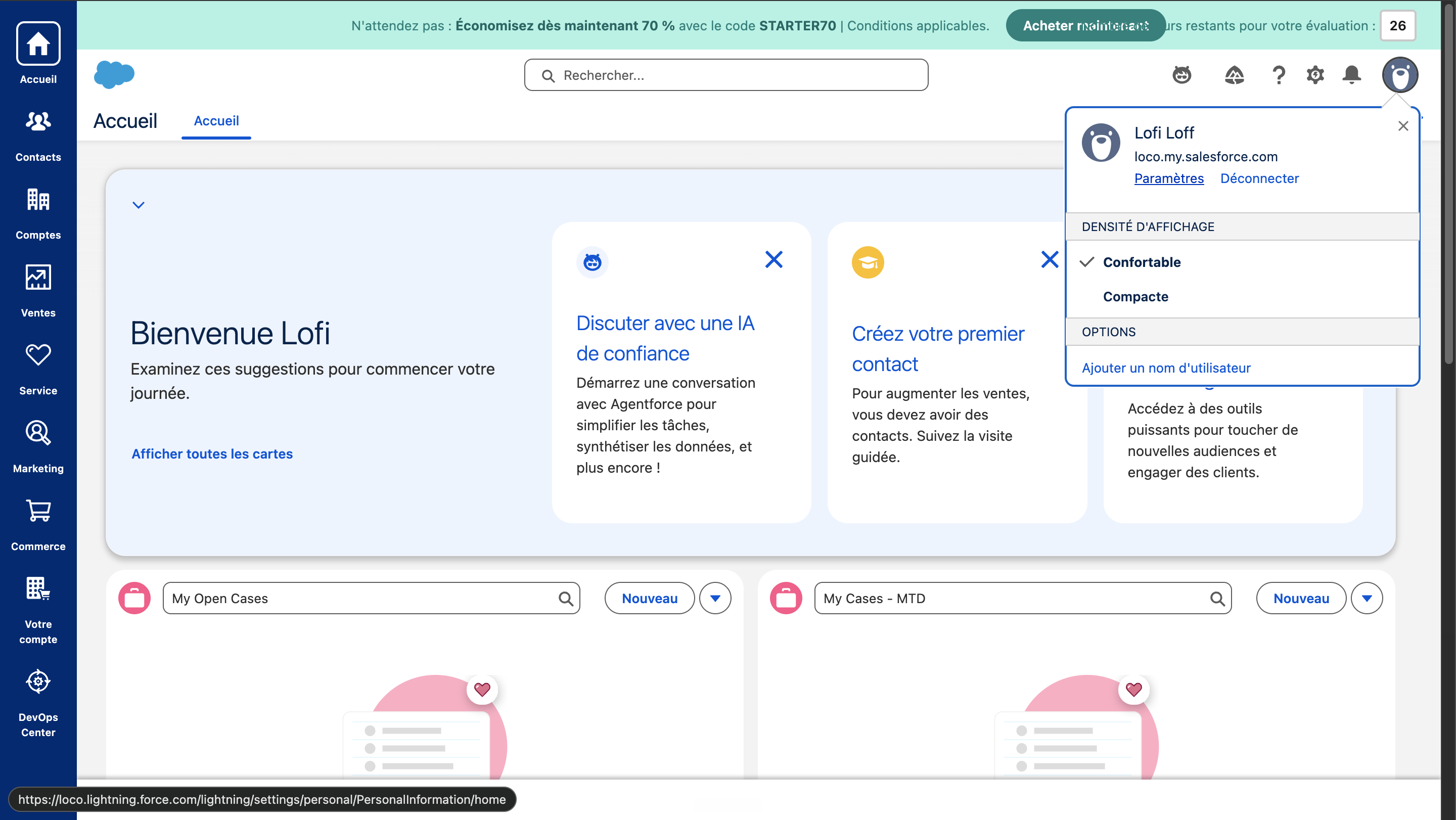Image resolution: width=1456 pixels, height=820 pixels.
Task: Dismiss the Discuter avec une IA card
Action: 774,259
